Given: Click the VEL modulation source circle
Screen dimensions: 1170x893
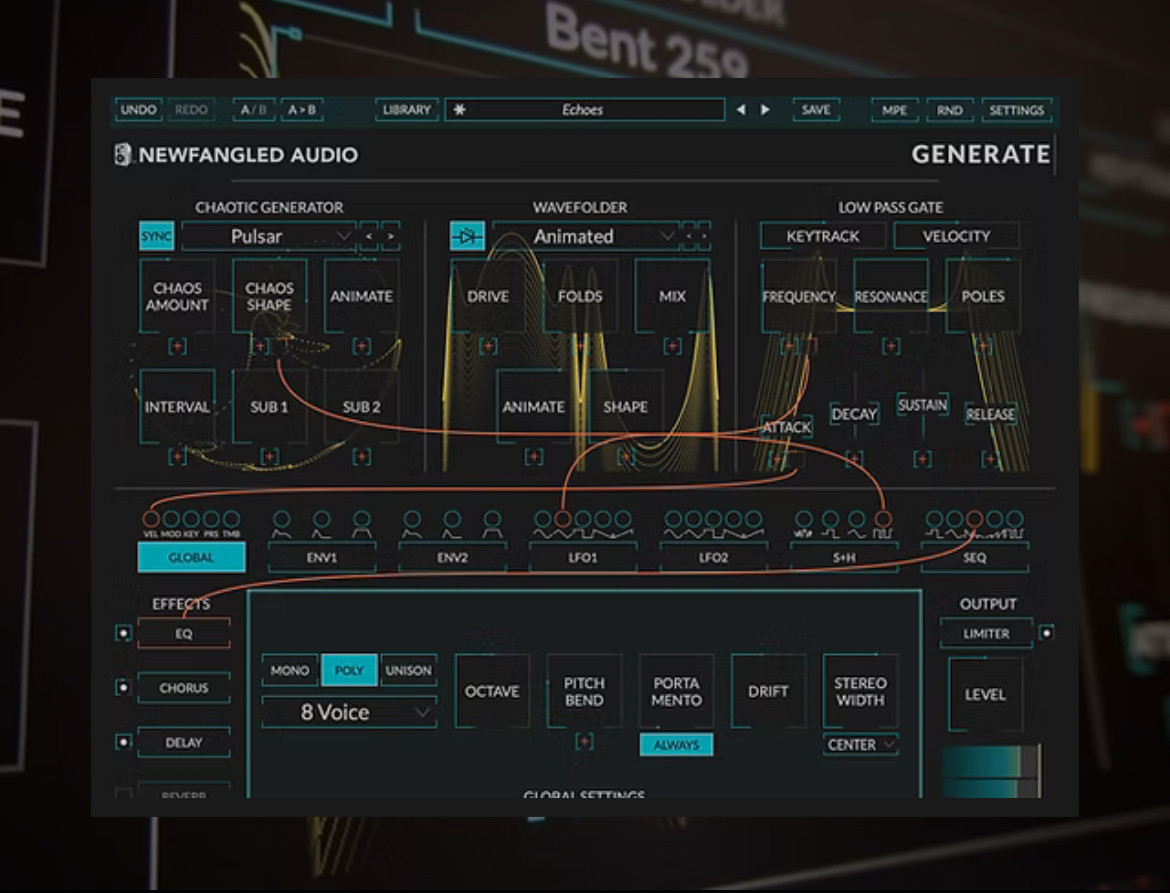Looking at the screenshot, I should (x=151, y=519).
